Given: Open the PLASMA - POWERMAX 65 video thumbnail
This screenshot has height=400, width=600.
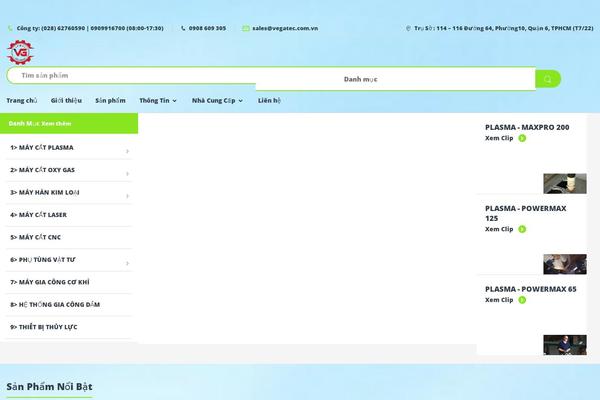Looking at the screenshot, I should [x=565, y=345].
